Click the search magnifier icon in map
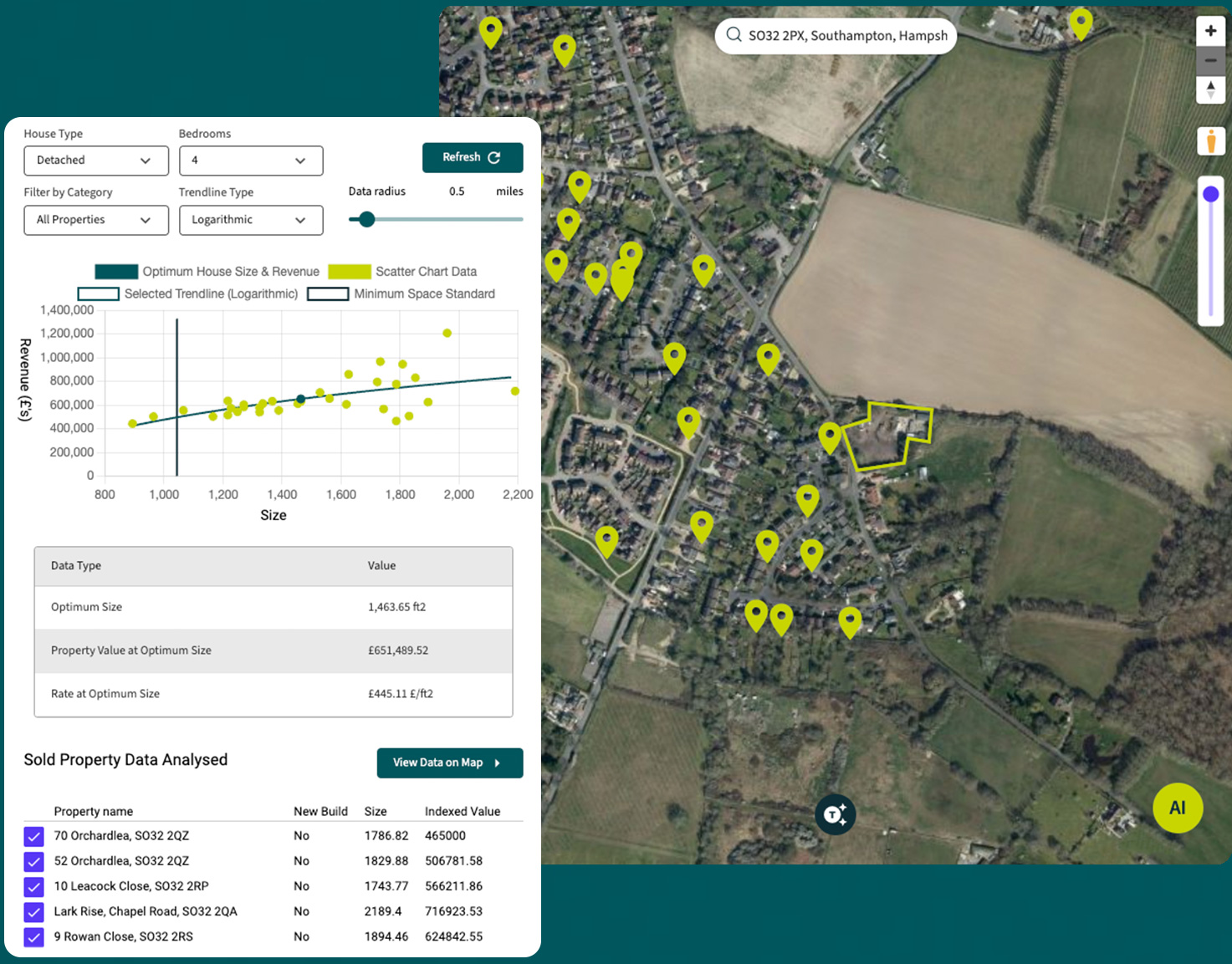Screen dimensions: 1232x964 [734, 35]
